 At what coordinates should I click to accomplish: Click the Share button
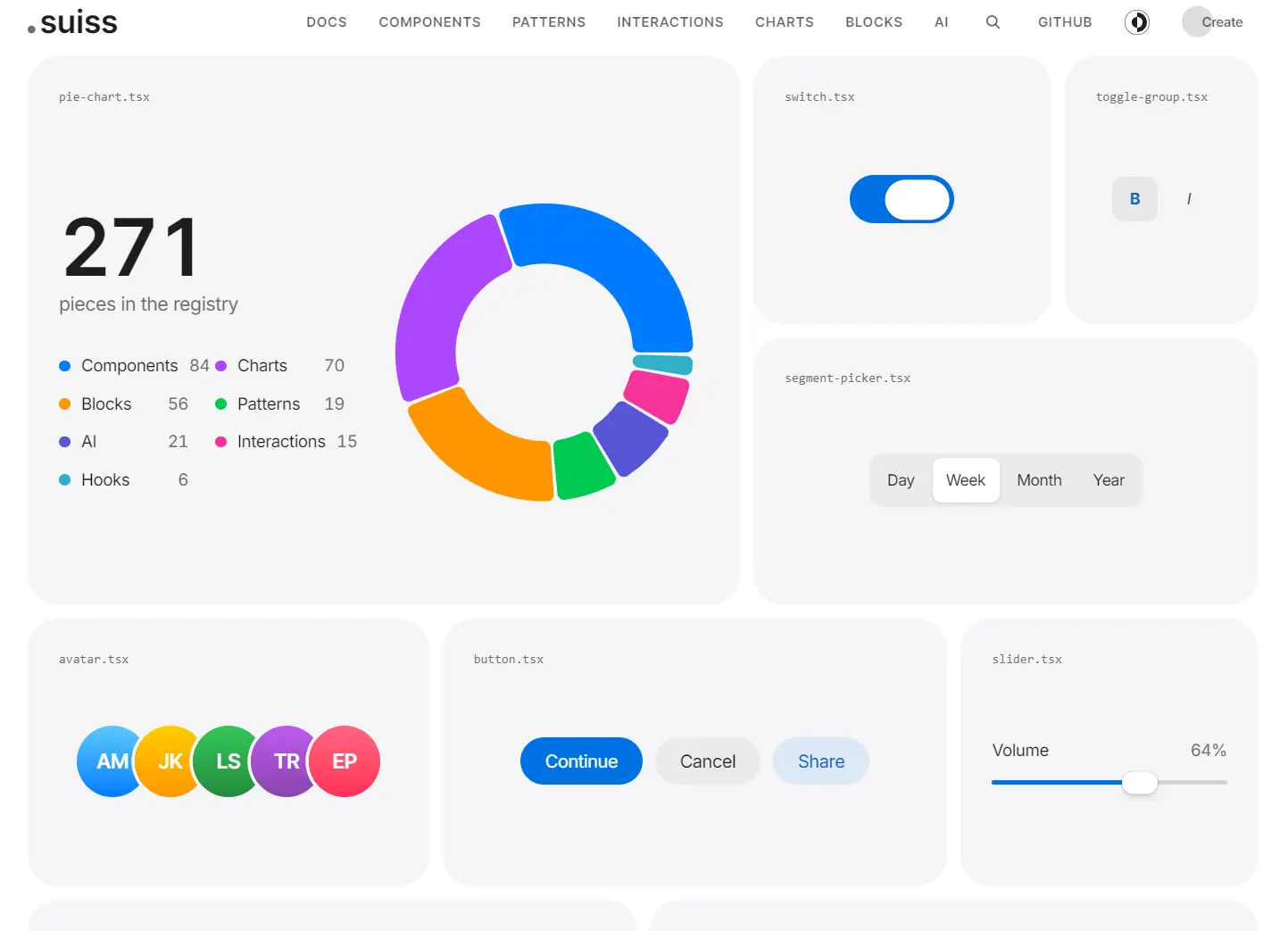[x=821, y=761]
